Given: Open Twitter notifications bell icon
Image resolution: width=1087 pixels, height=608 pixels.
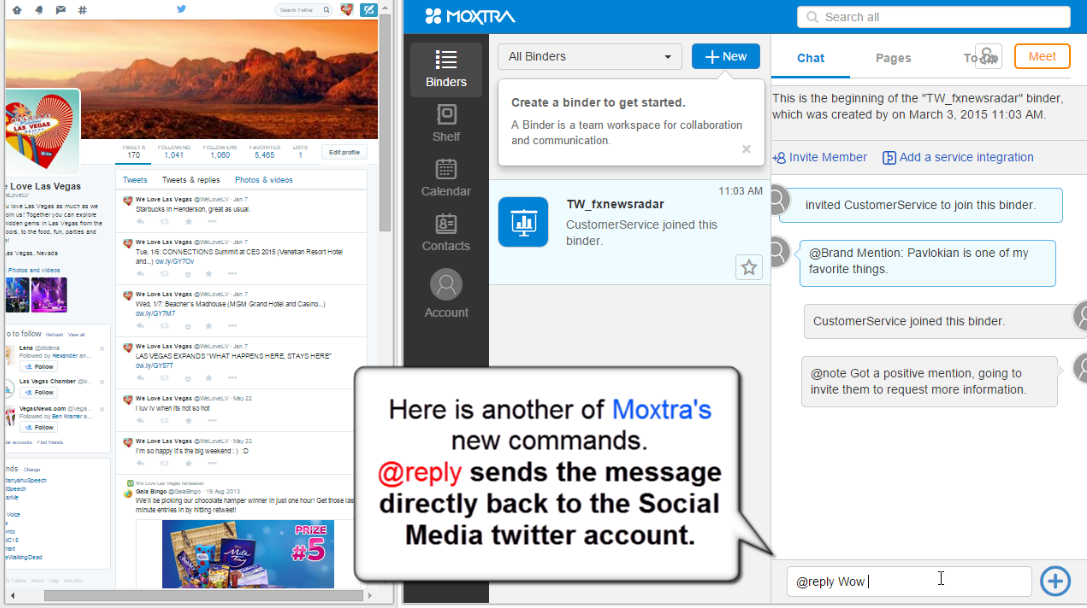Looking at the screenshot, I should pos(39,10).
